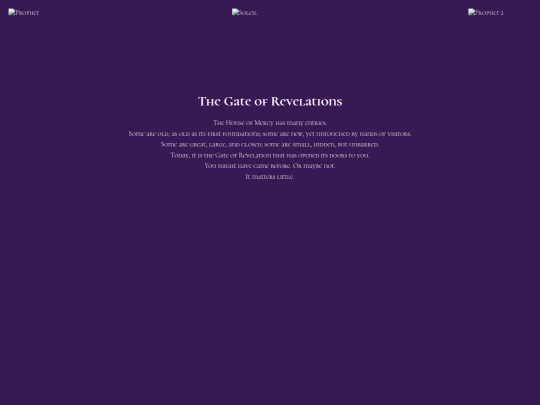Click the line 'It matters little.'
This screenshot has height=405, width=540.
(x=270, y=177)
